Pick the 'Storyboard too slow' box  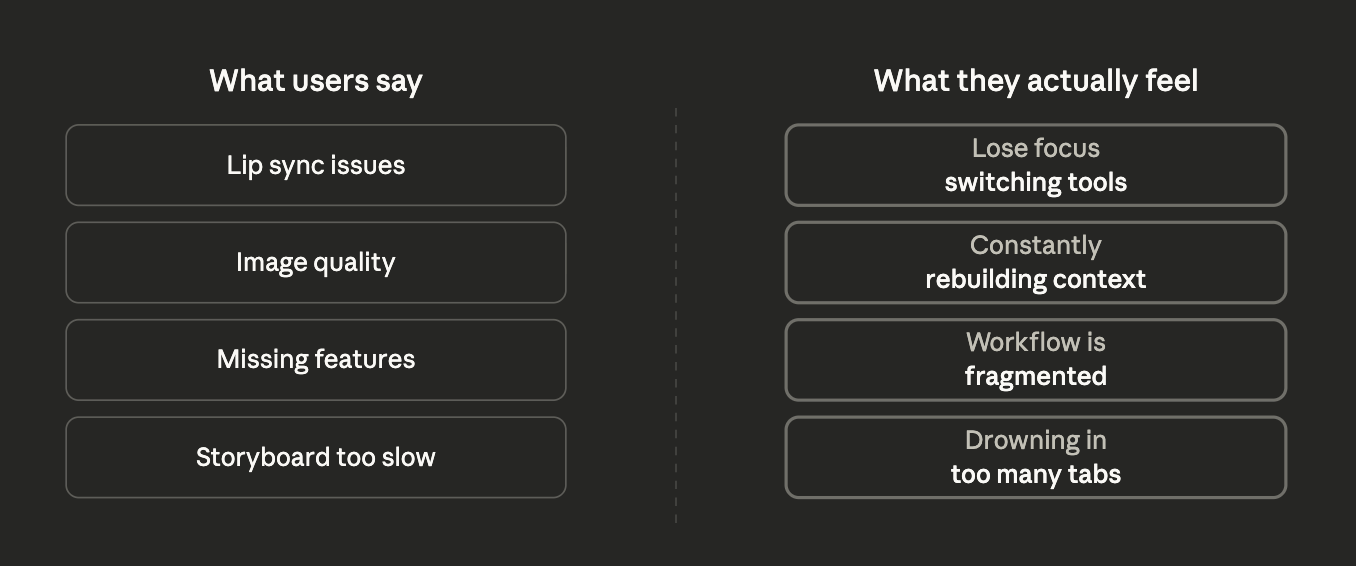pyautogui.click(x=316, y=457)
